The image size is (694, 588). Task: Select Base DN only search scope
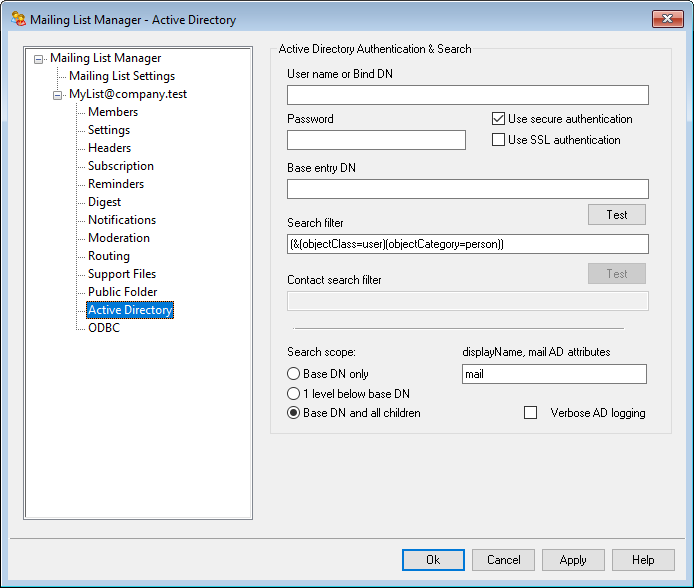coord(294,374)
